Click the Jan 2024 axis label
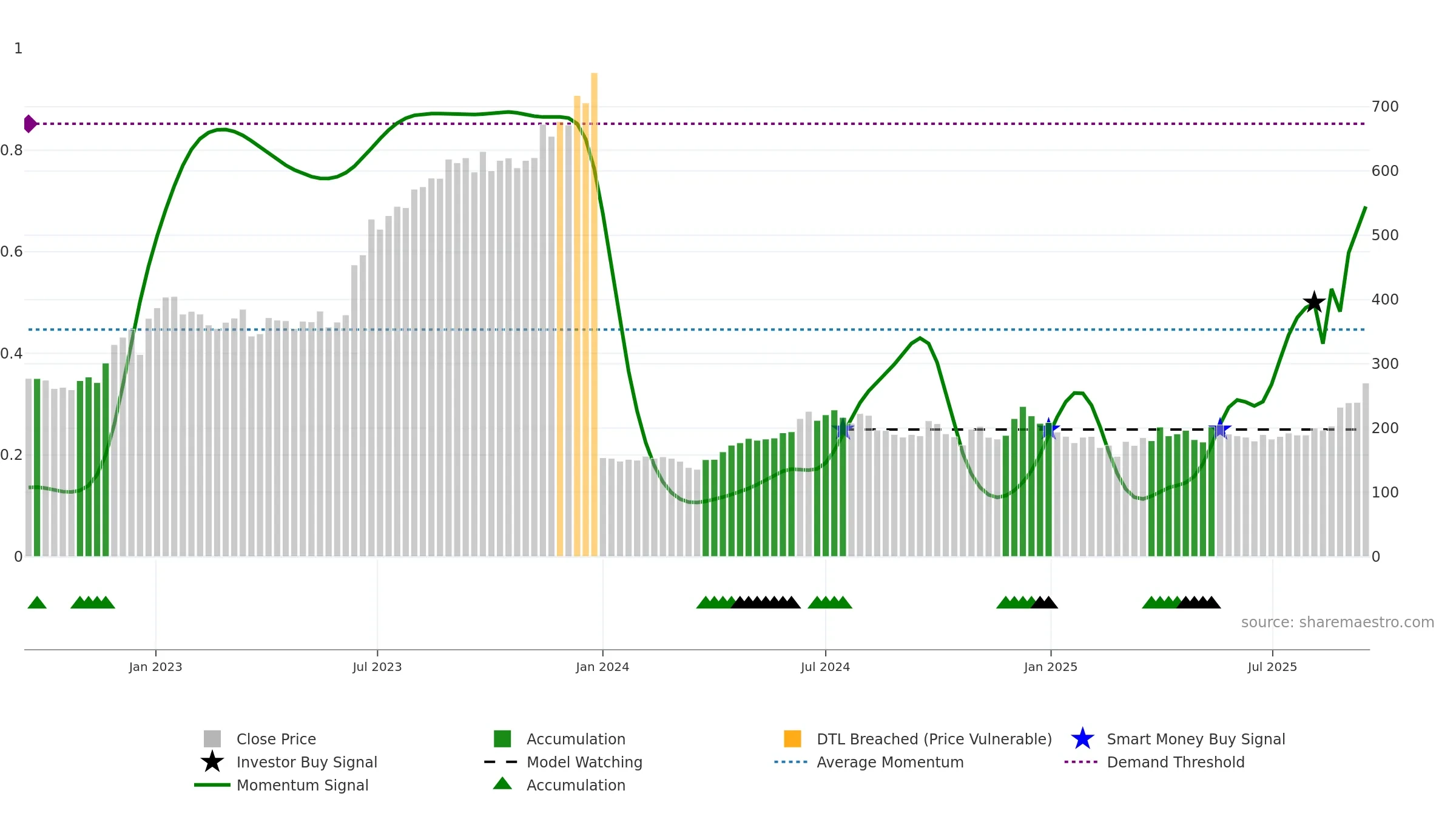 click(x=602, y=667)
